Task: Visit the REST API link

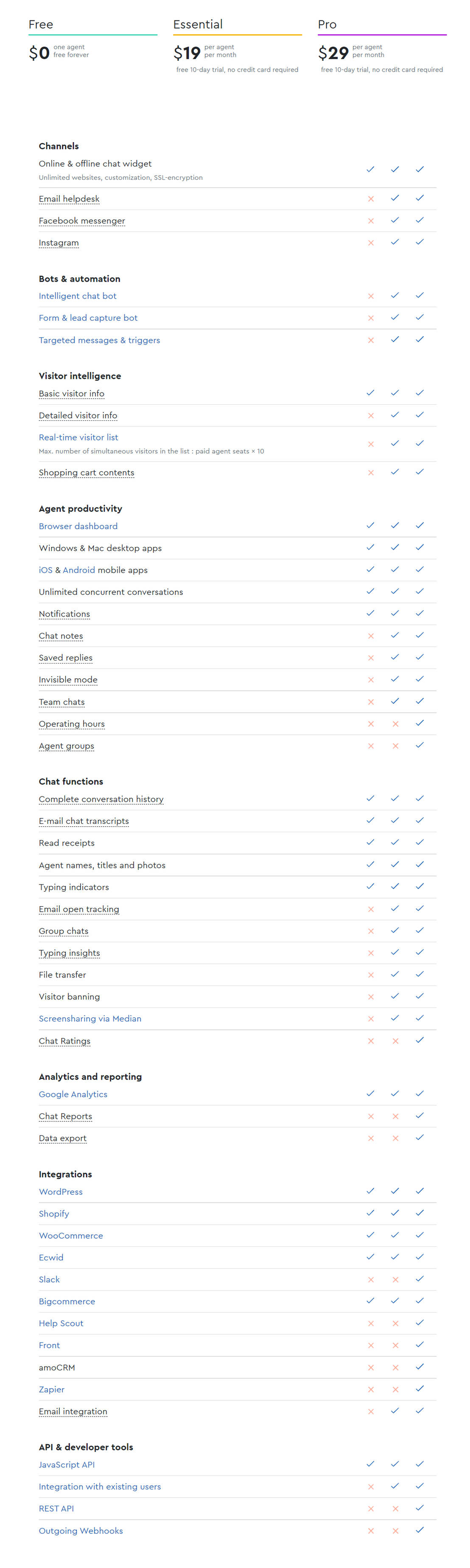Action: 56,1508
